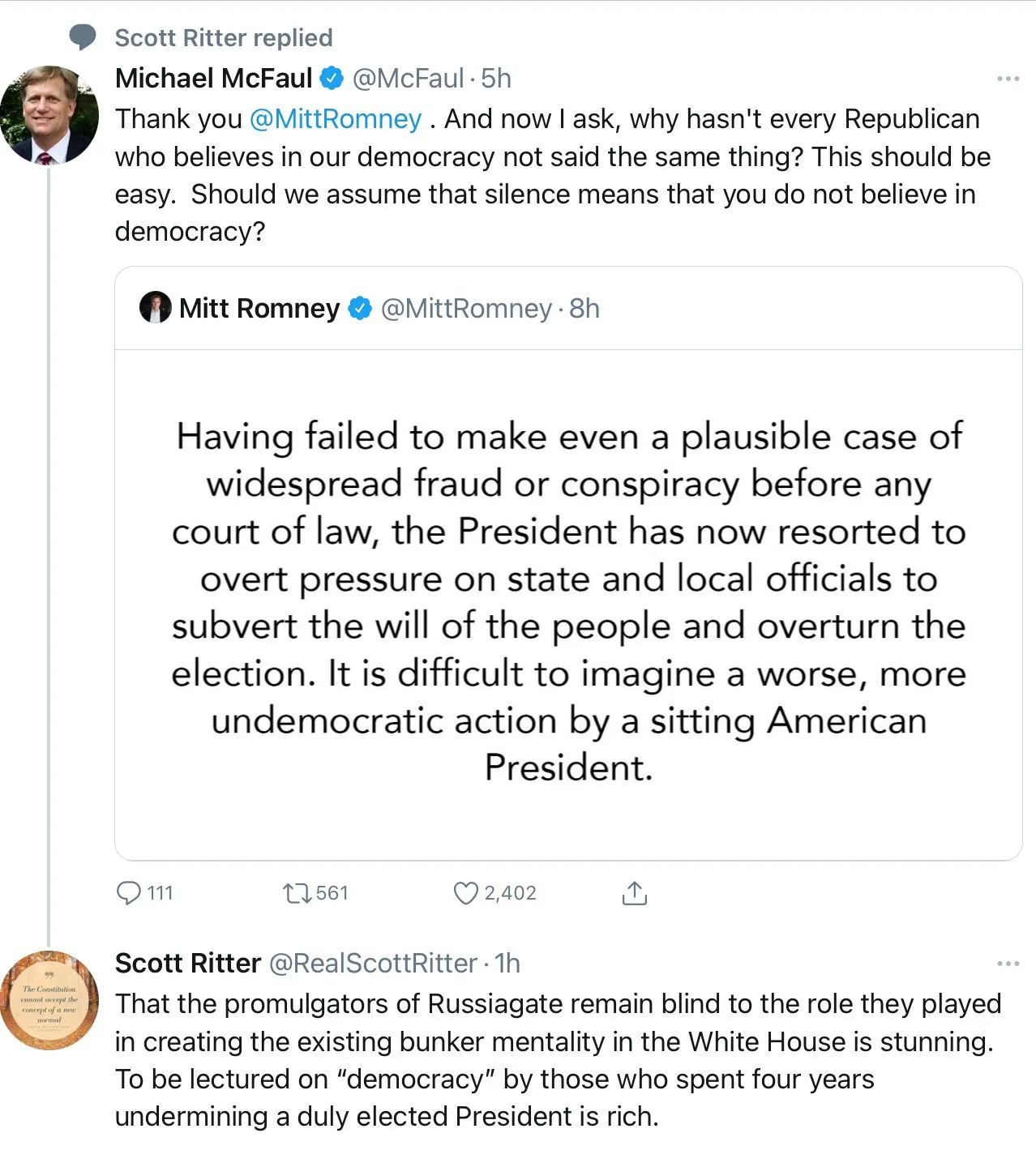Open the @McFaul handle
The width and height of the screenshot is (1036, 1150).
(x=408, y=79)
